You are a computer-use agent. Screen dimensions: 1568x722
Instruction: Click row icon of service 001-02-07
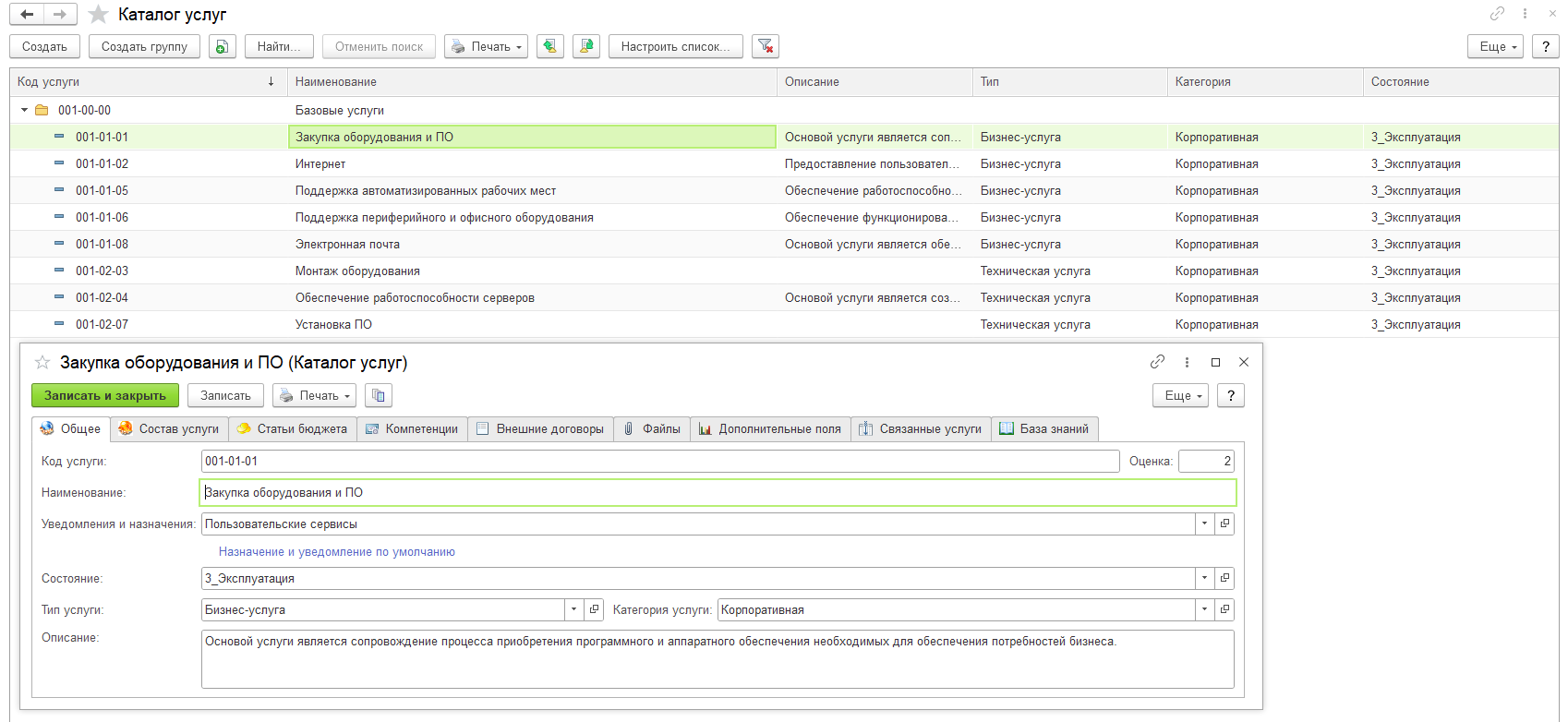click(59, 324)
